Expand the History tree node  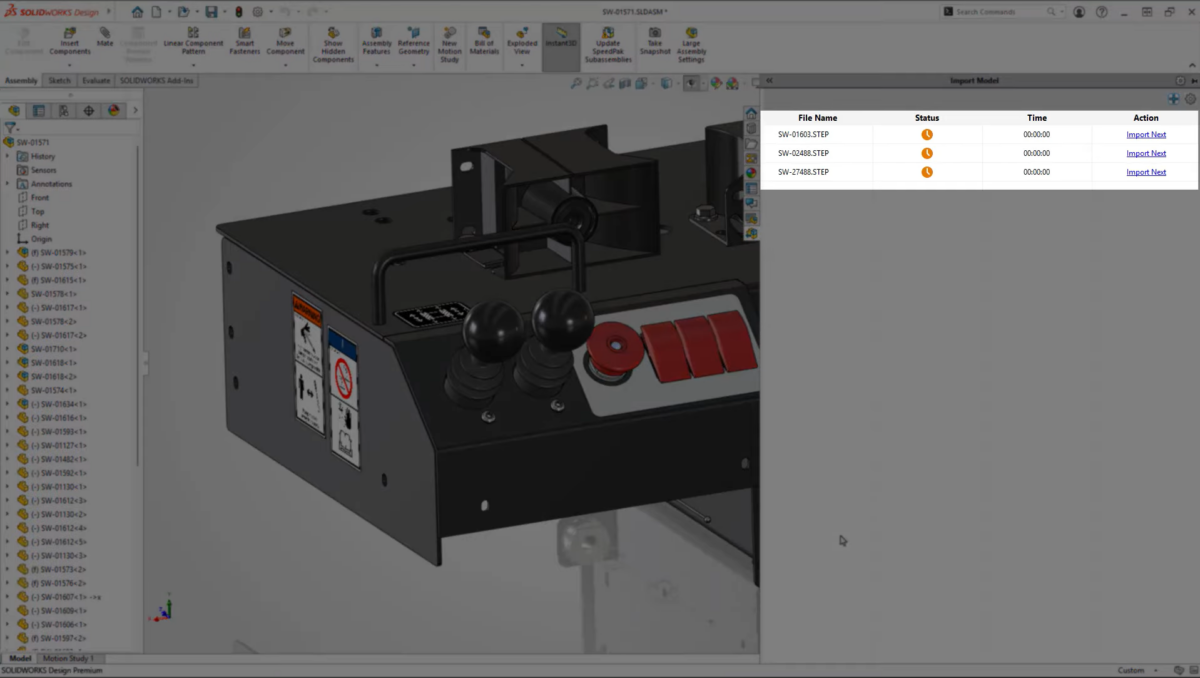[x=8, y=156]
